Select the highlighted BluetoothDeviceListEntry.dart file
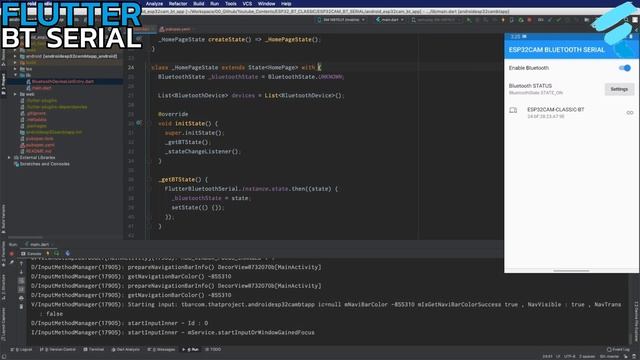Screen dimensions: 640x360 click(63, 82)
